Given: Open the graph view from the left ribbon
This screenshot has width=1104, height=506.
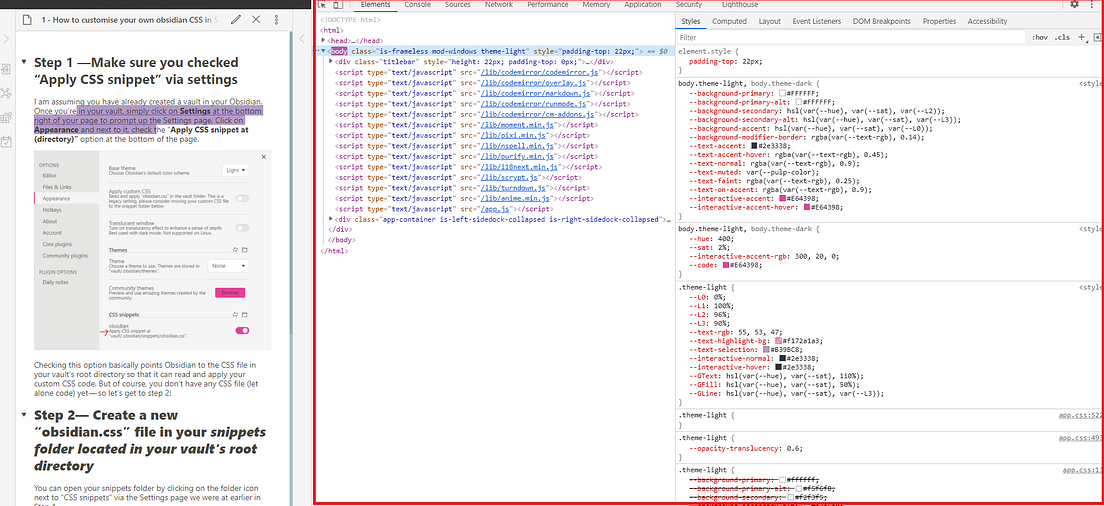Looking at the screenshot, I should [x=6, y=94].
